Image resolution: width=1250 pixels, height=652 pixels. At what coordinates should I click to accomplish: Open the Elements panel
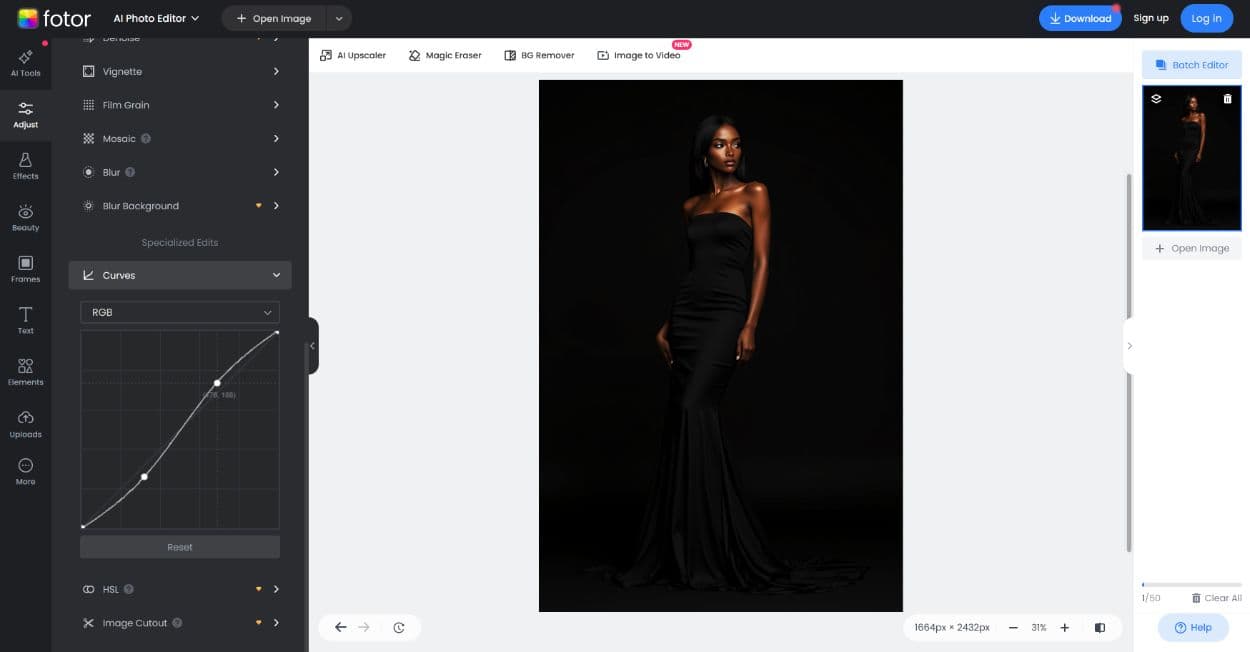(x=25, y=372)
